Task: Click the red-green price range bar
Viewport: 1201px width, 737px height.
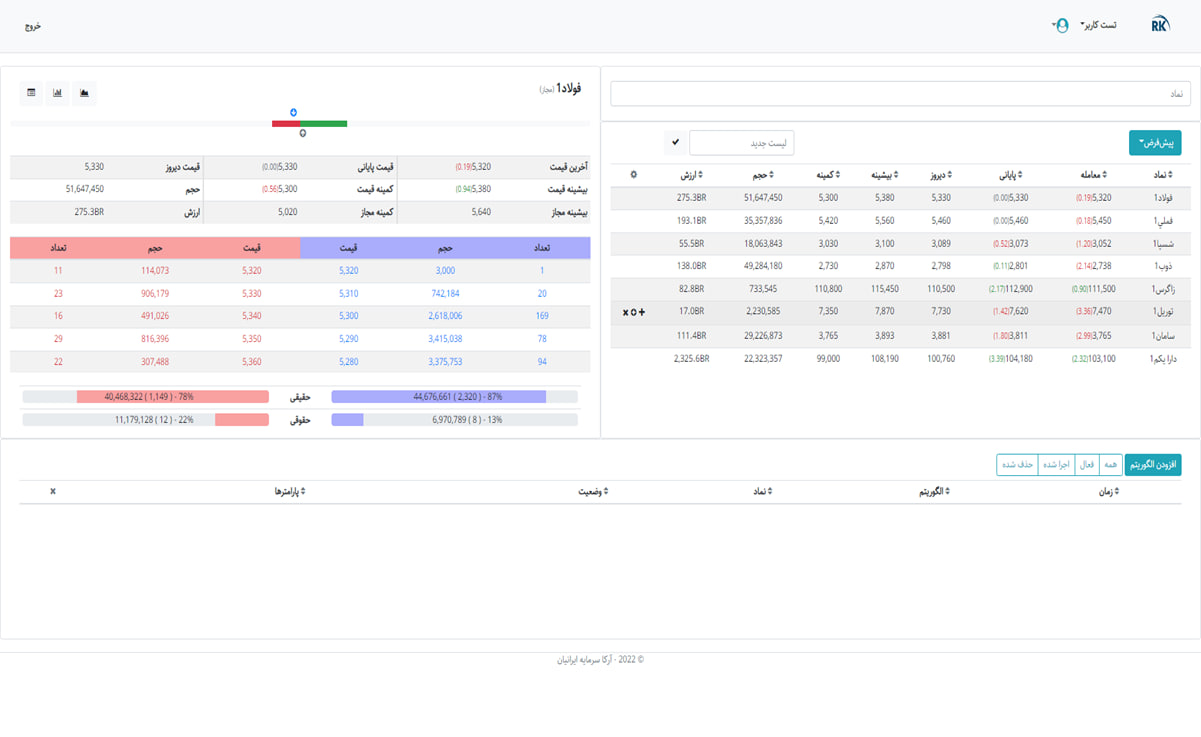Action: coord(309,124)
